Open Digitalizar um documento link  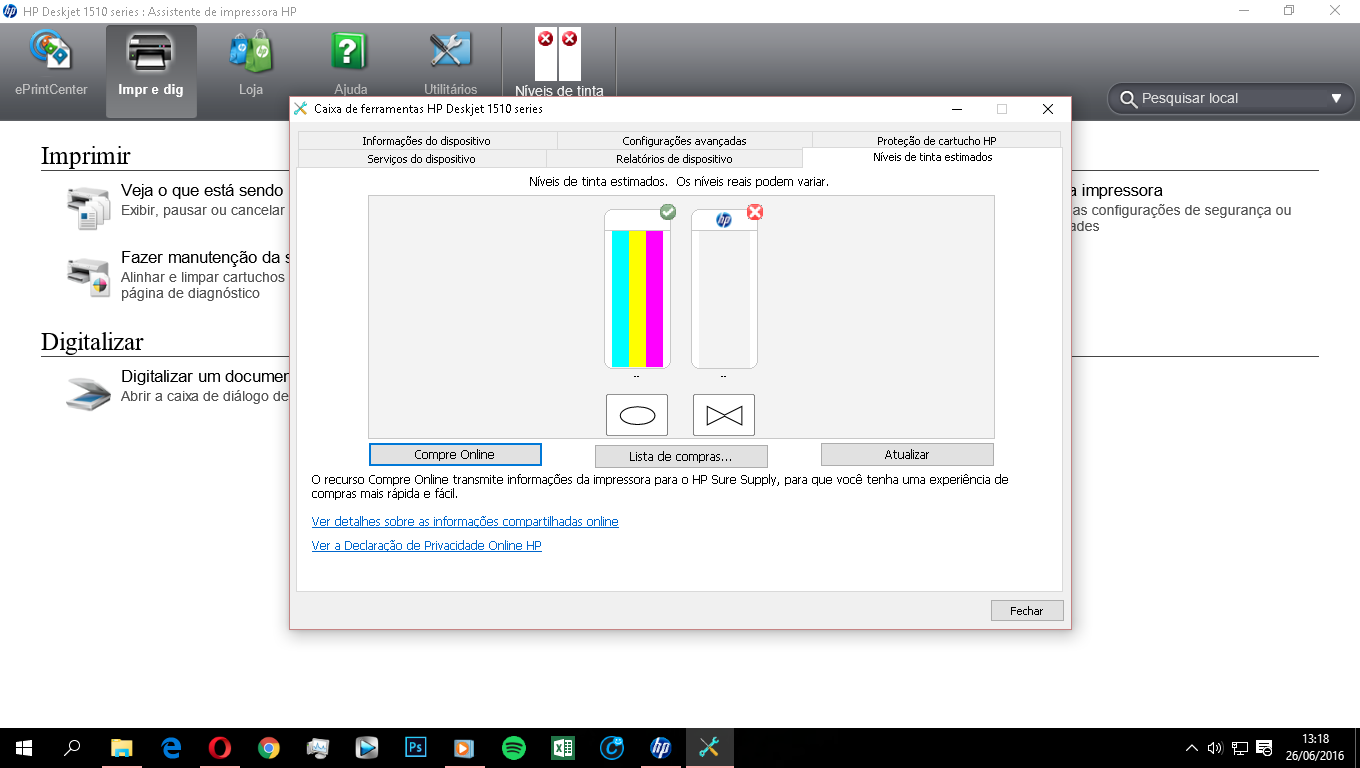click(205, 377)
